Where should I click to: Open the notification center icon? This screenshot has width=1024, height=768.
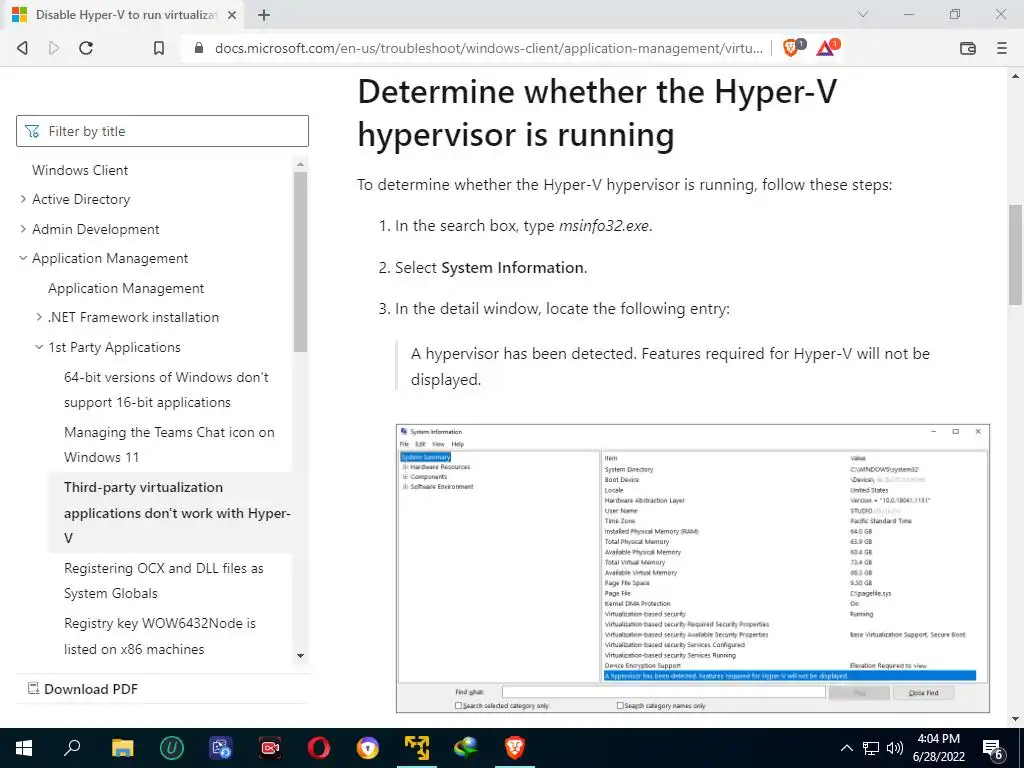coord(993,748)
